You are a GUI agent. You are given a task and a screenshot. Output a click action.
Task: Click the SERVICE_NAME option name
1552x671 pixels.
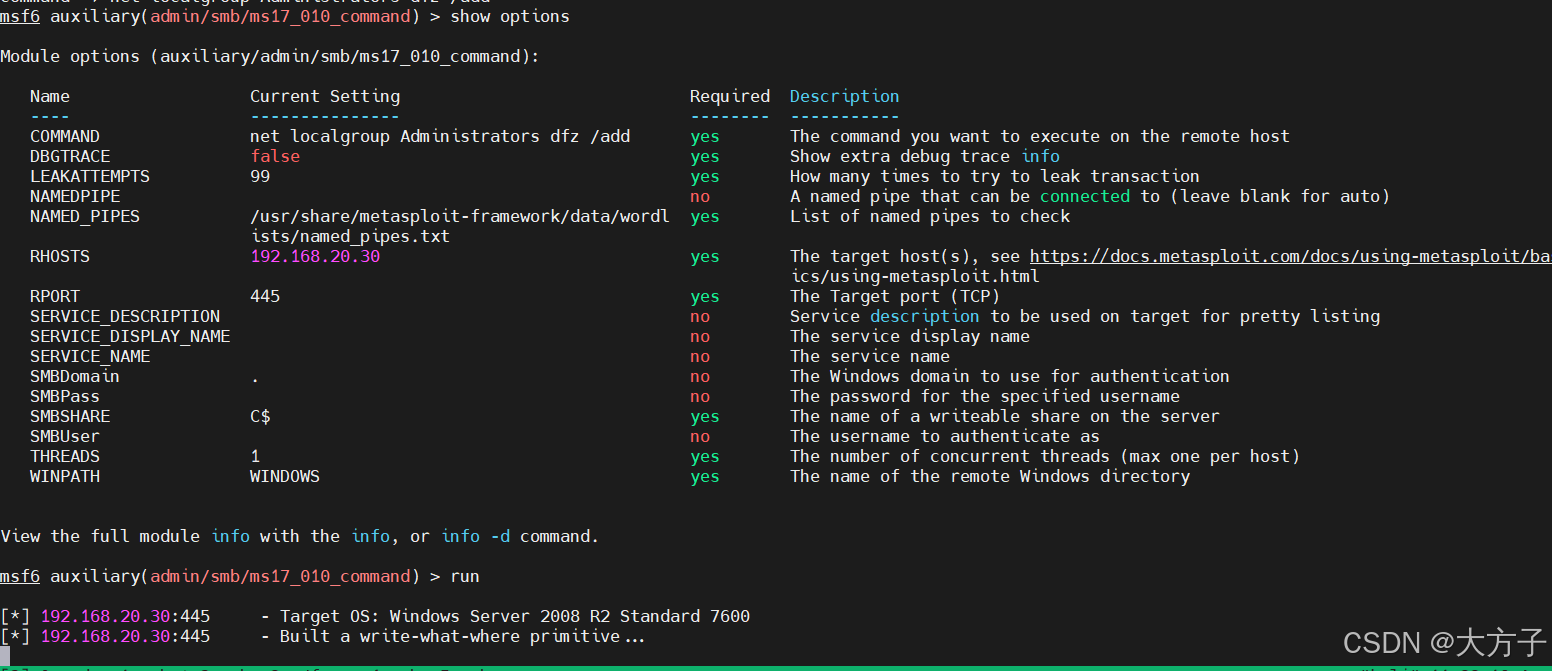click(x=90, y=357)
